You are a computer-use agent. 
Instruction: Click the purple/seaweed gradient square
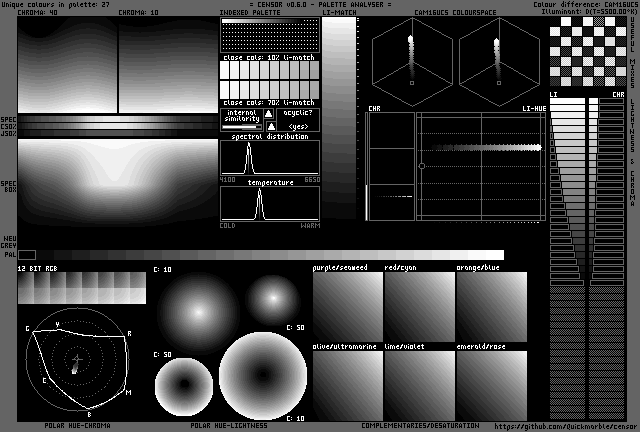click(348, 307)
